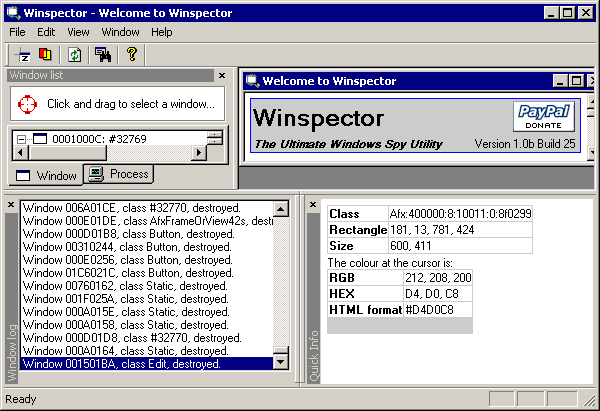Click window list horizontal scrollbar right arrow
600x411 pixels.
pos(198,153)
